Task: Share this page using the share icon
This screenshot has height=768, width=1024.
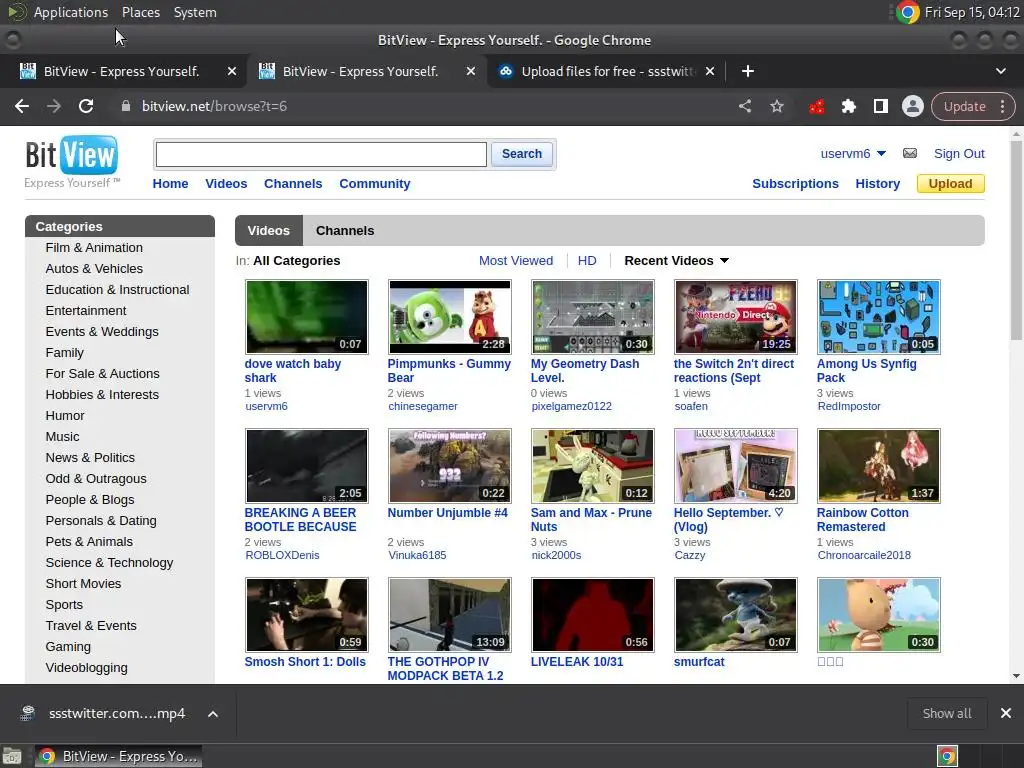Action: point(744,106)
